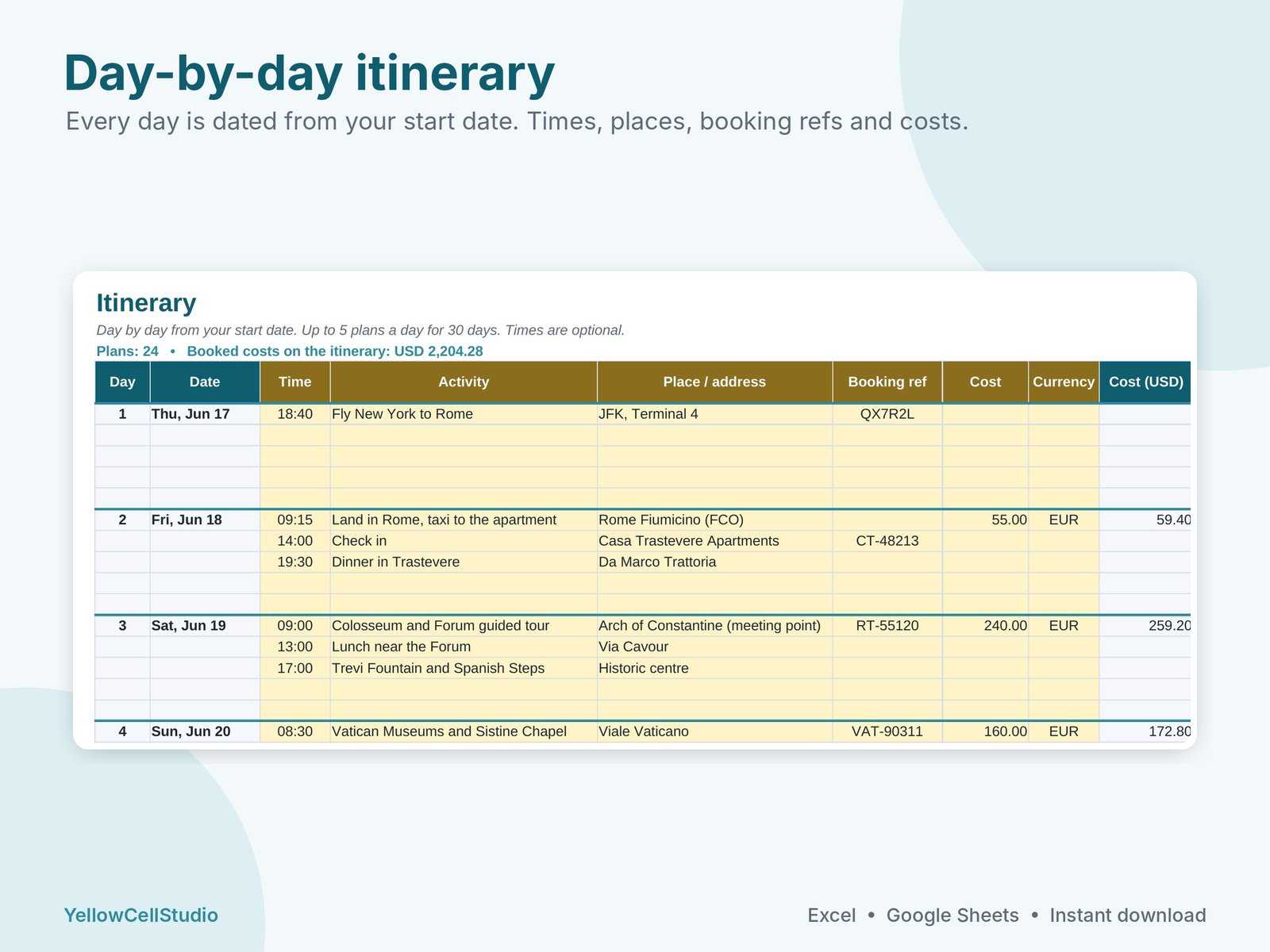The height and width of the screenshot is (952, 1270).
Task: Select the Place / address header cell
Action: pyautogui.click(x=714, y=382)
